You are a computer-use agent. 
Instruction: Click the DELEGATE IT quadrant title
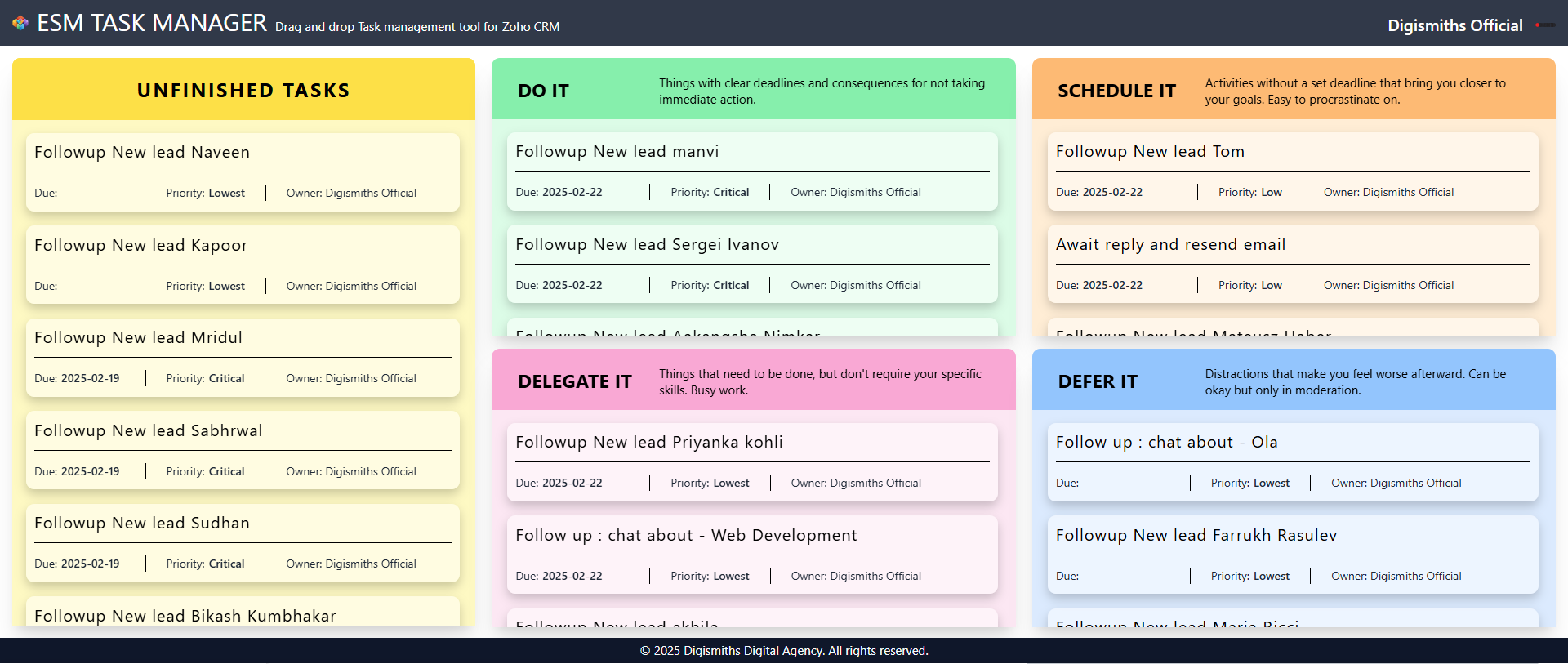(x=574, y=381)
